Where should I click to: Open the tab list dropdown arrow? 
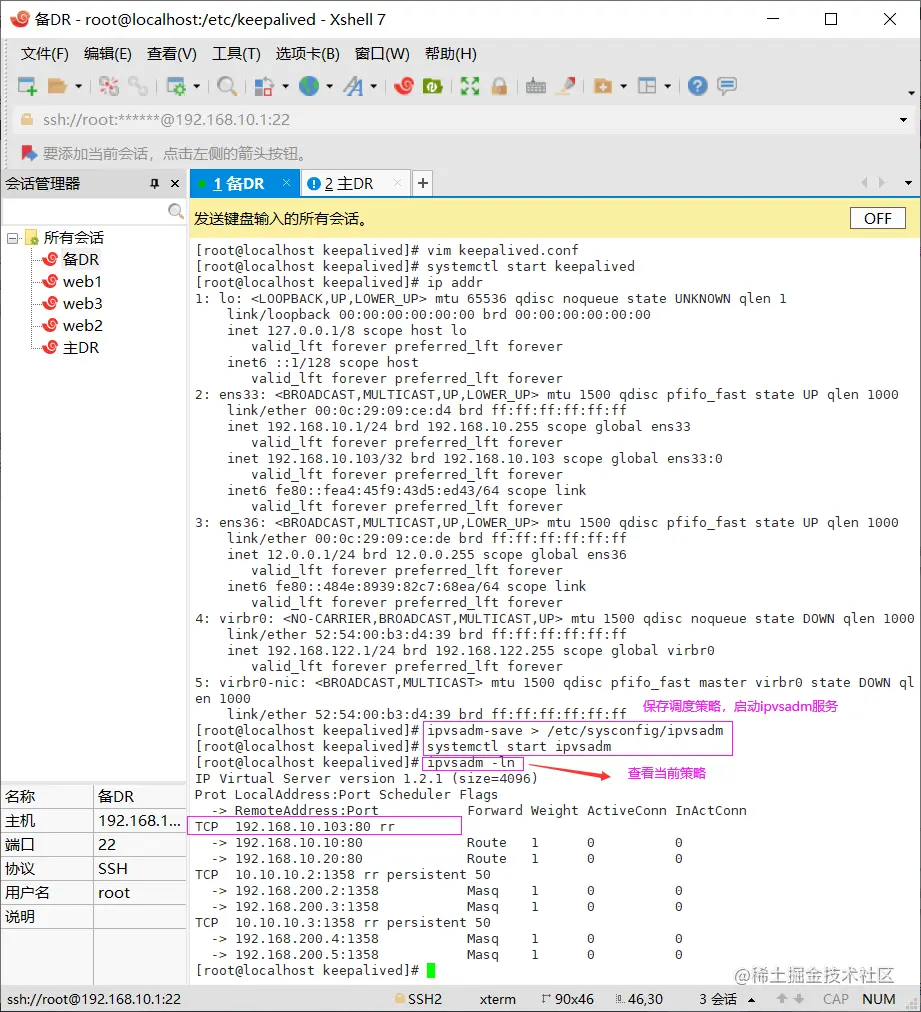click(x=908, y=183)
